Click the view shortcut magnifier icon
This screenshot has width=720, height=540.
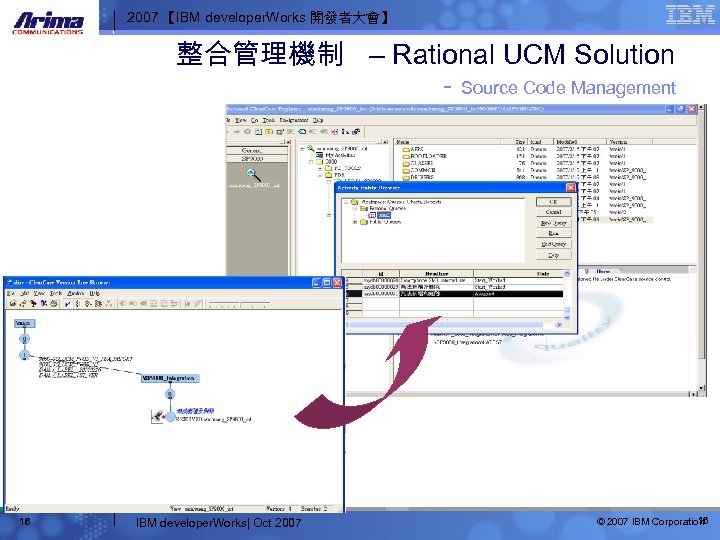click(253, 174)
